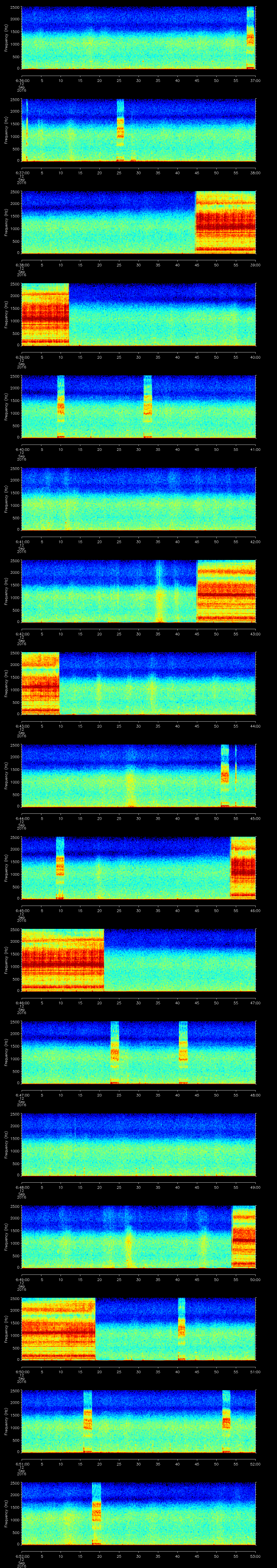Click the short burst near 58 seconds in the 6:36 spectrogram
The image size is (277, 1568).
click(250, 38)
